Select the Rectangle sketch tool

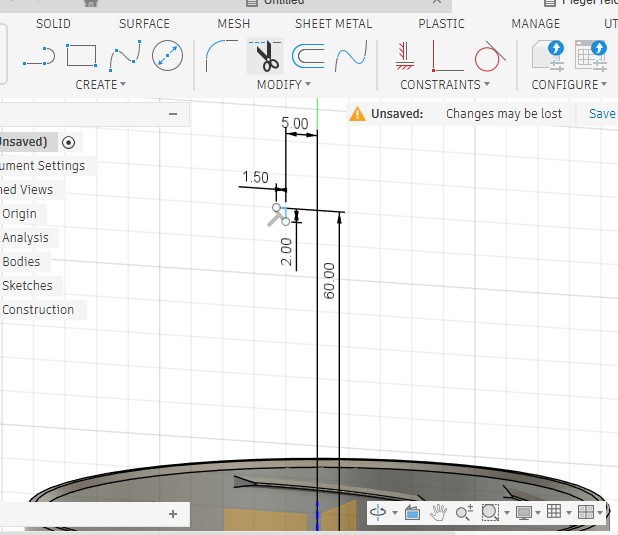[81, 56]
